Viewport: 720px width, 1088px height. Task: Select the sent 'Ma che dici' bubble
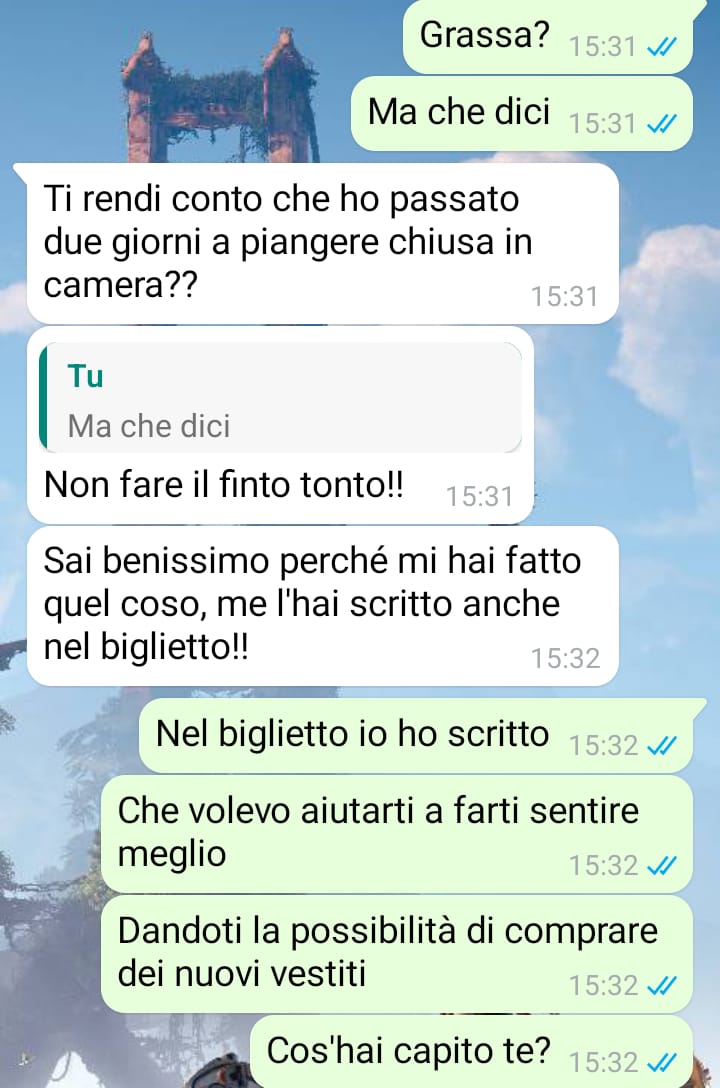coord(522,113)
